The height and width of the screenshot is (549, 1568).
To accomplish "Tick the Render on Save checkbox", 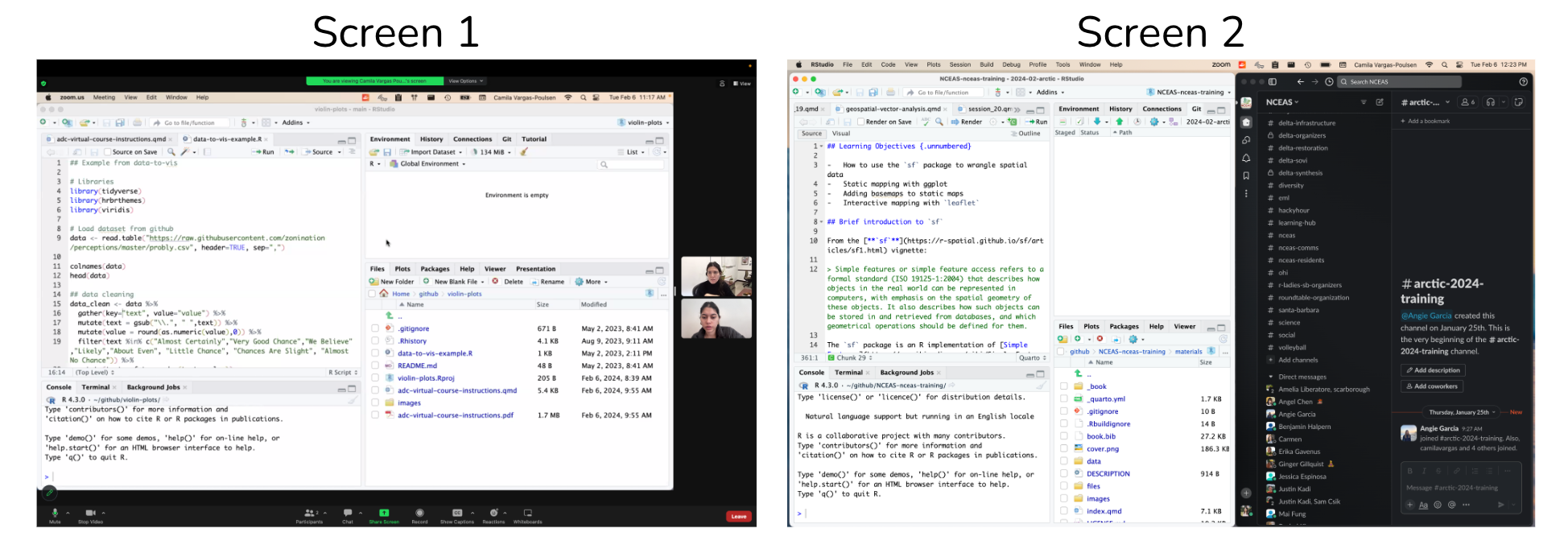I will click(860, 122).
